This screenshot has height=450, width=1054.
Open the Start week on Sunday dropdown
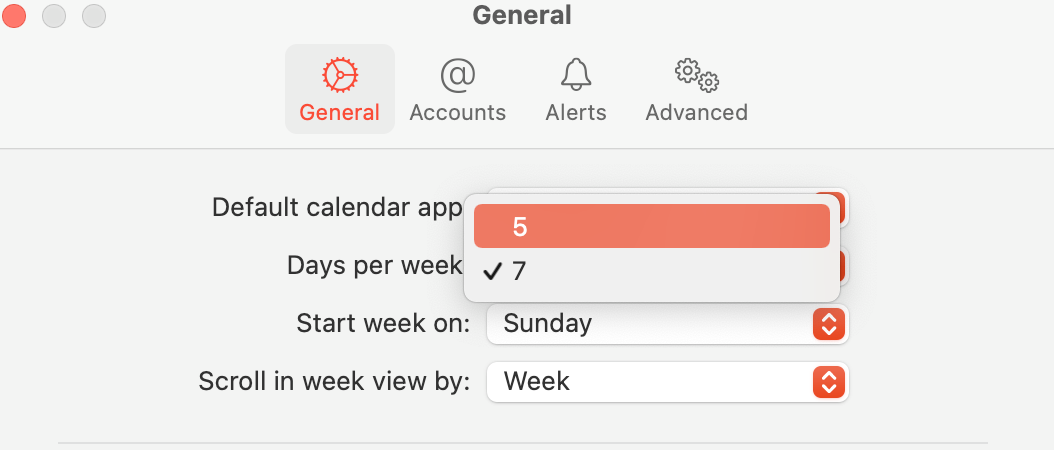coord(666,324)
